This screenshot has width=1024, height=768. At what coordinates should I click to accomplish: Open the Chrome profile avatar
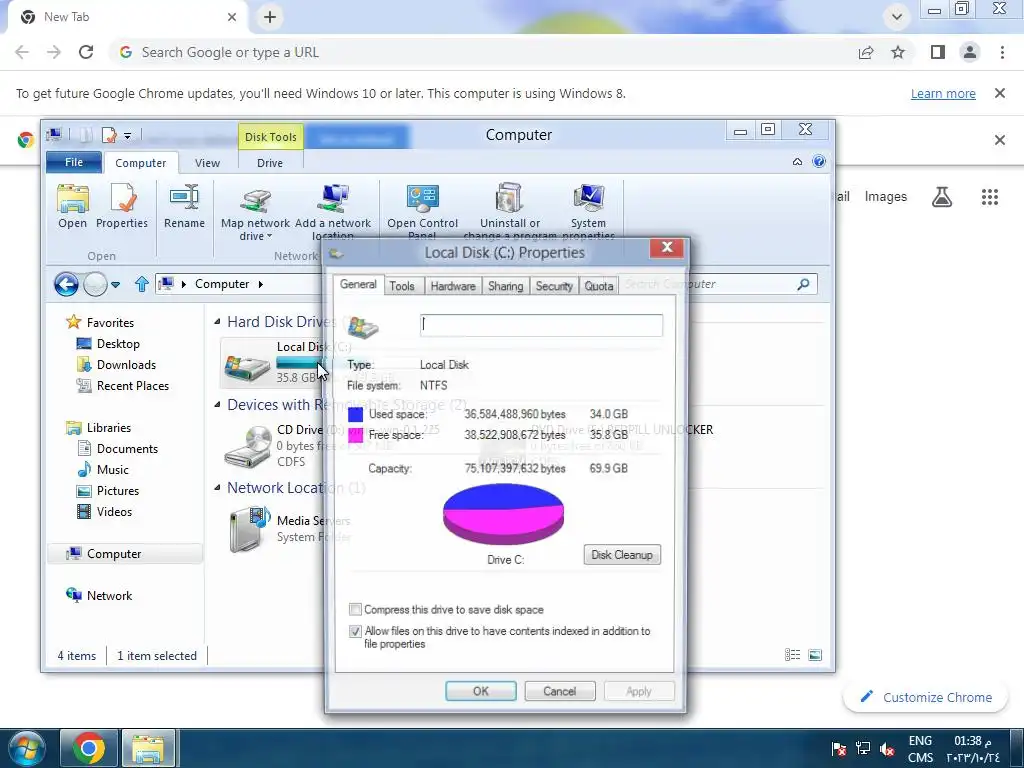click(970, 52)
